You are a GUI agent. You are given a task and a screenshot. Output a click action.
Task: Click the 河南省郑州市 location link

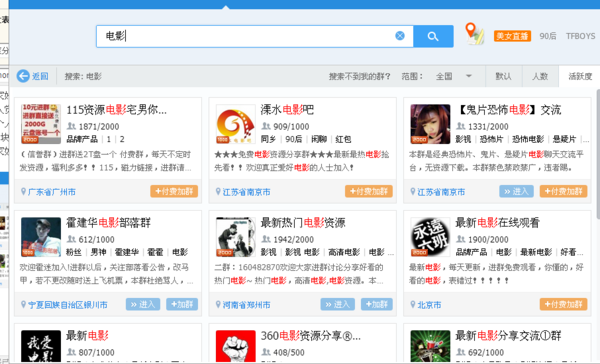[x=246, y=305]
